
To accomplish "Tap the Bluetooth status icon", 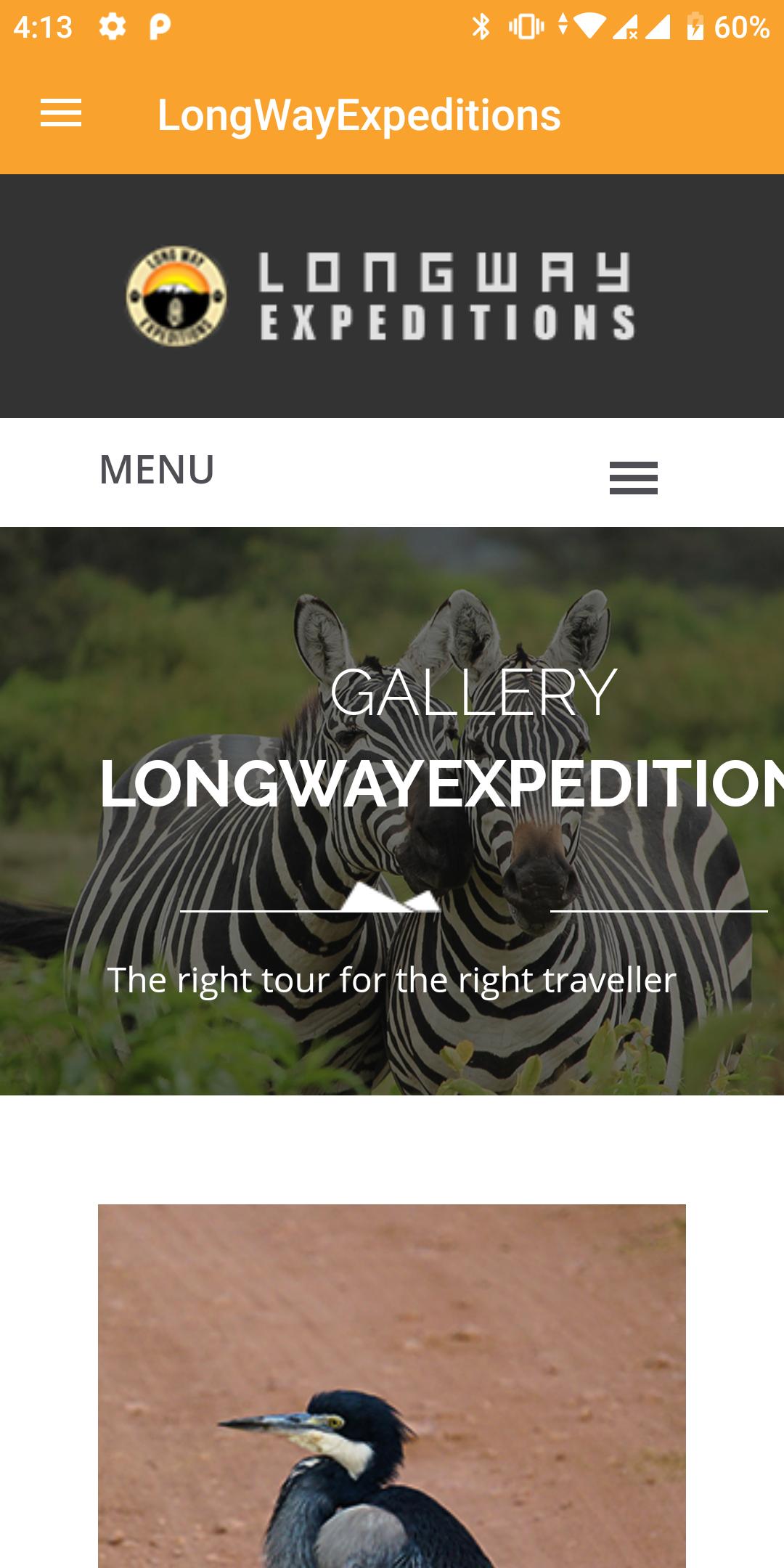I will pos(481,27).
